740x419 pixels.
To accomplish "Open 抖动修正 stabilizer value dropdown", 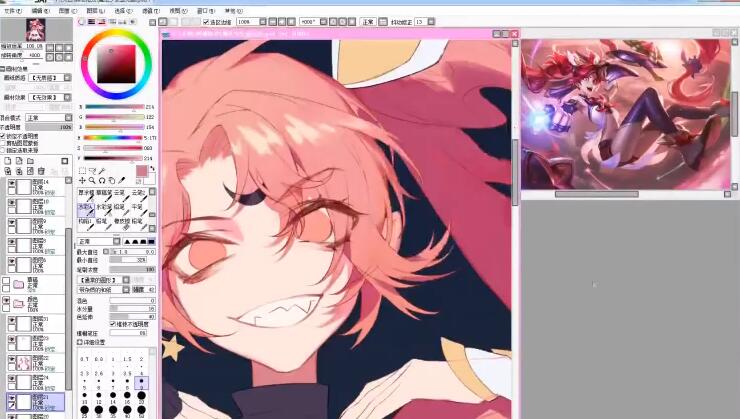I will pyautogui.click(x=431, y=22).
